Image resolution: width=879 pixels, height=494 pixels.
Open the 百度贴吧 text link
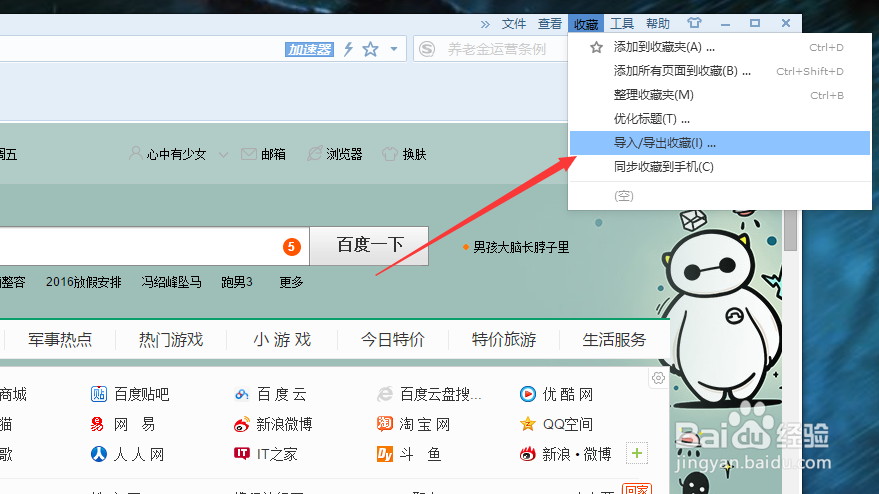[x=141, y=394]
